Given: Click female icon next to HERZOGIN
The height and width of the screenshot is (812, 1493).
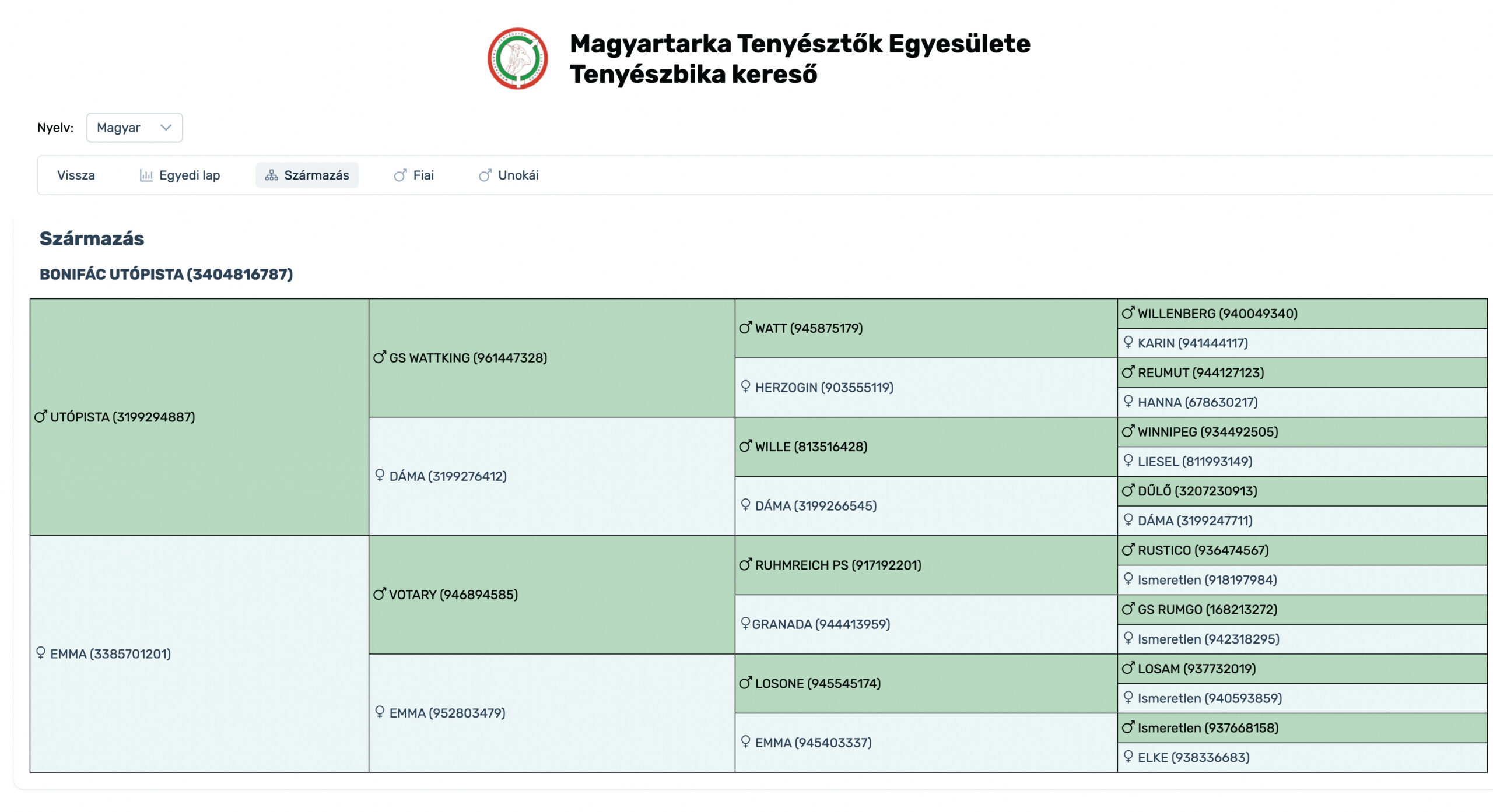Looking at the screenshot, I should click(x=745, y=386).
